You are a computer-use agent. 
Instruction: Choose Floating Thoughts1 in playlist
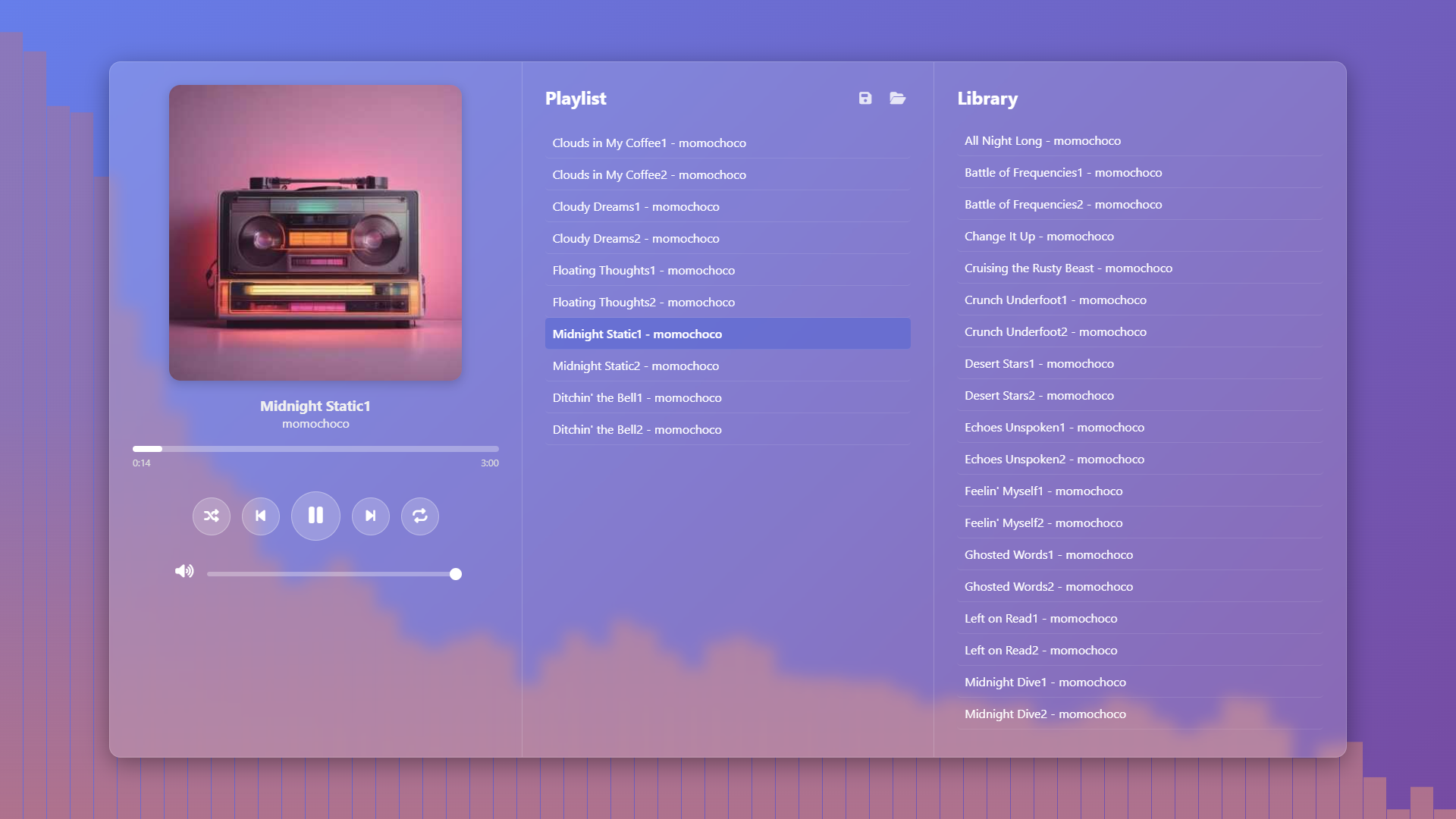[643, 271]
